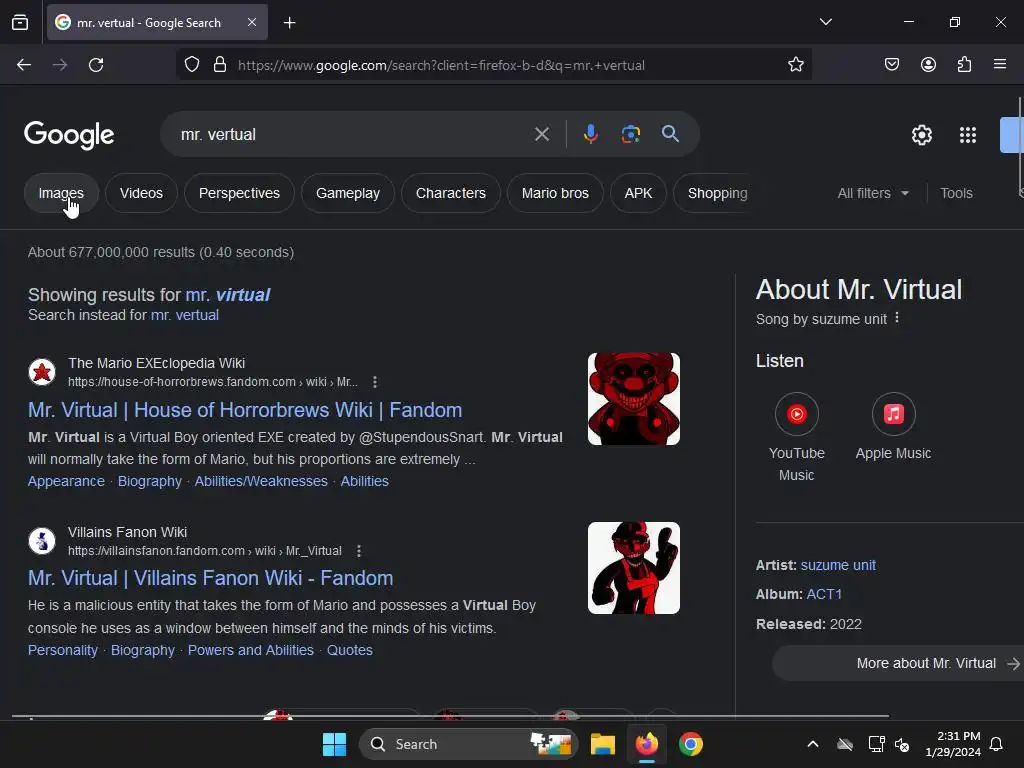Open the Firefox View icon
The height and width of the screenshot is (768, 1024).
[x=20, y=23]
